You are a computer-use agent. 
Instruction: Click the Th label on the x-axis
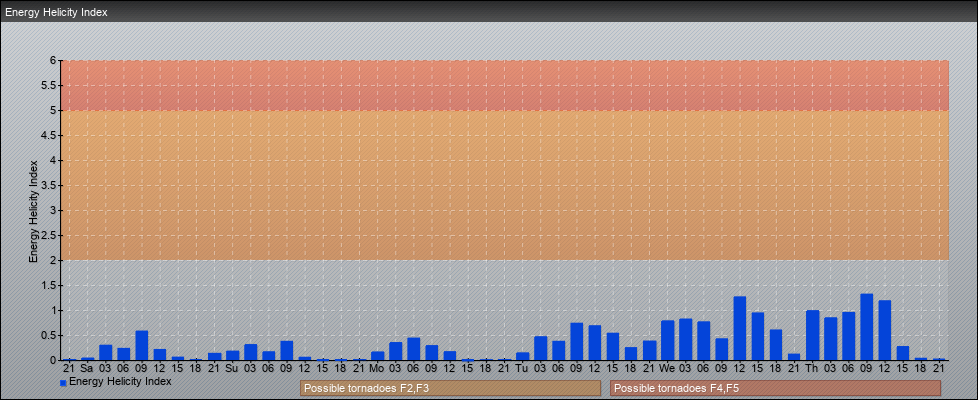pyautogui.click(x=812, y=368)
